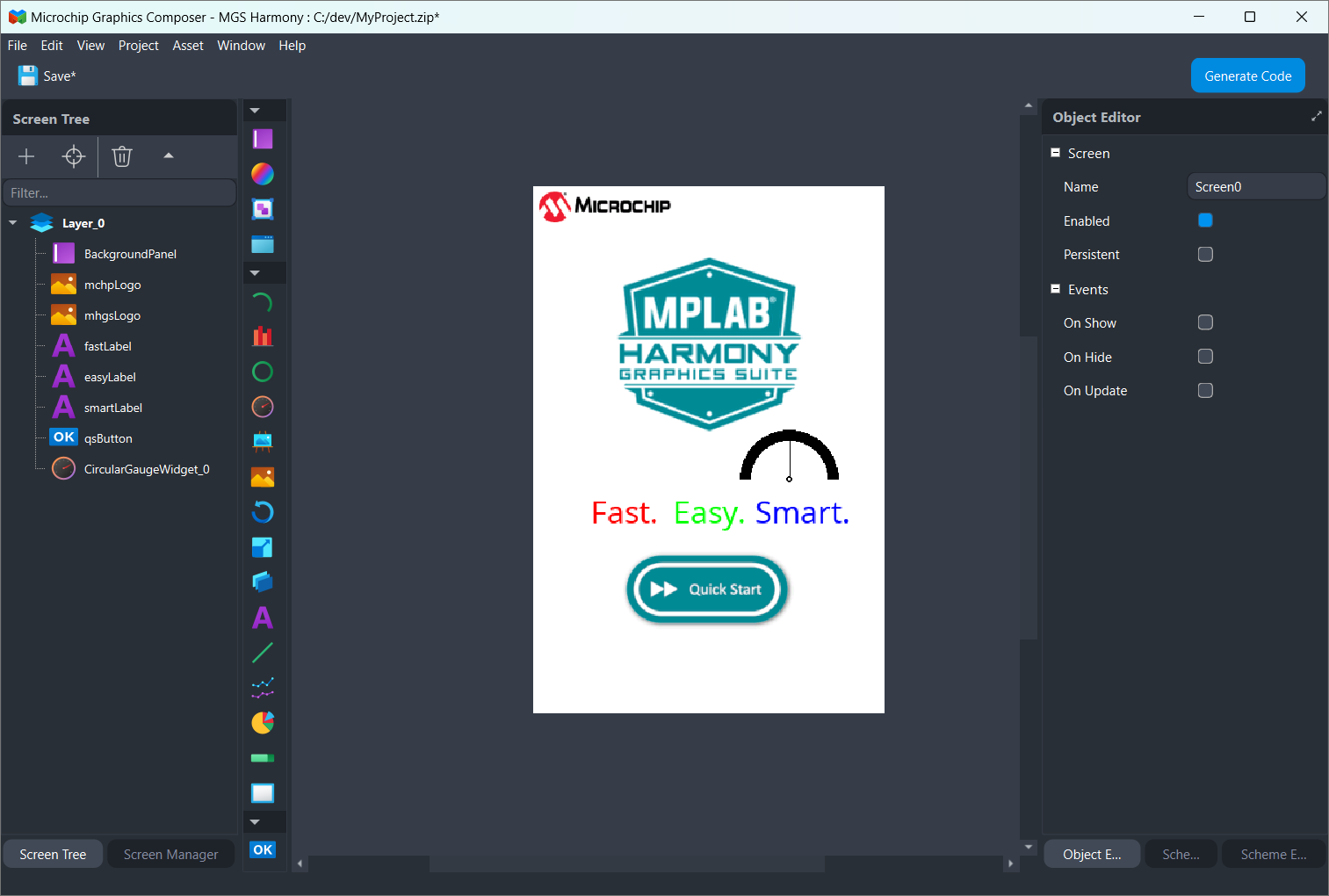The height and width of the screenshot is (896, 1329).
Task: Click the Save floppy disk icon
Action: (27, 76)
